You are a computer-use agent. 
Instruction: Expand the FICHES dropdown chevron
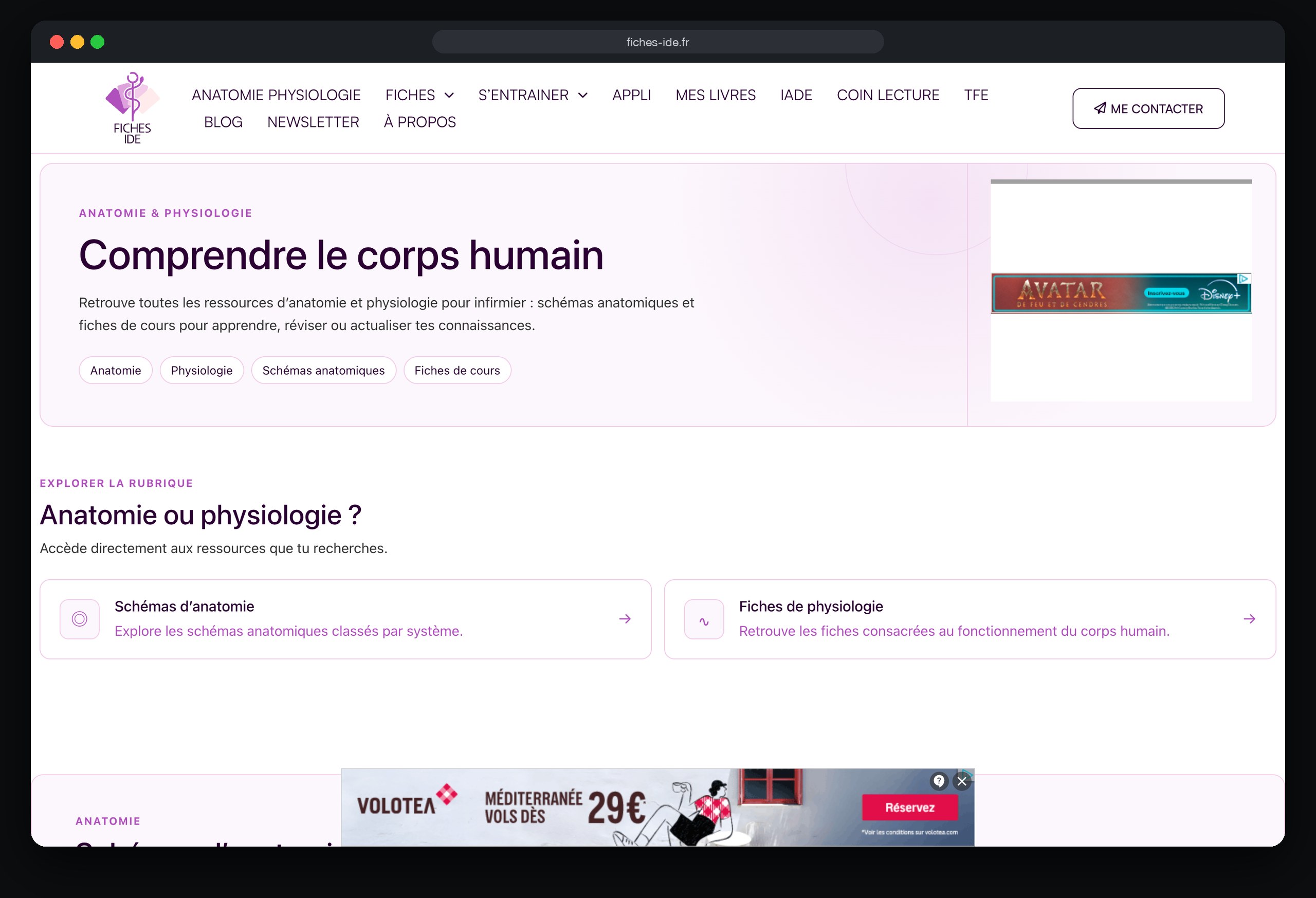[449, 95]
